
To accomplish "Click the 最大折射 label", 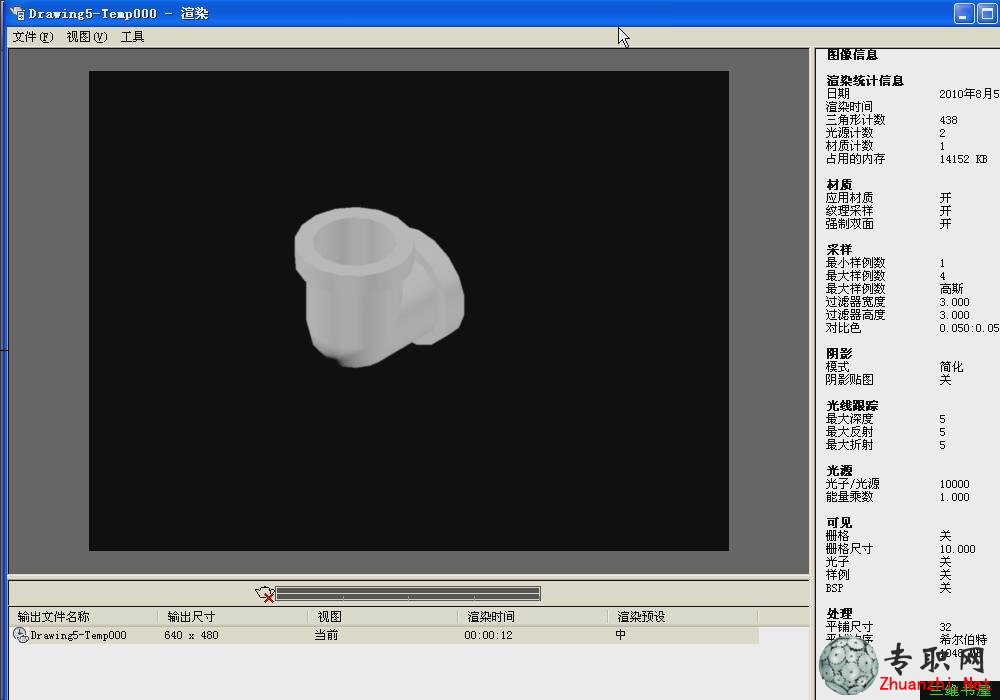I will (849, 445).
